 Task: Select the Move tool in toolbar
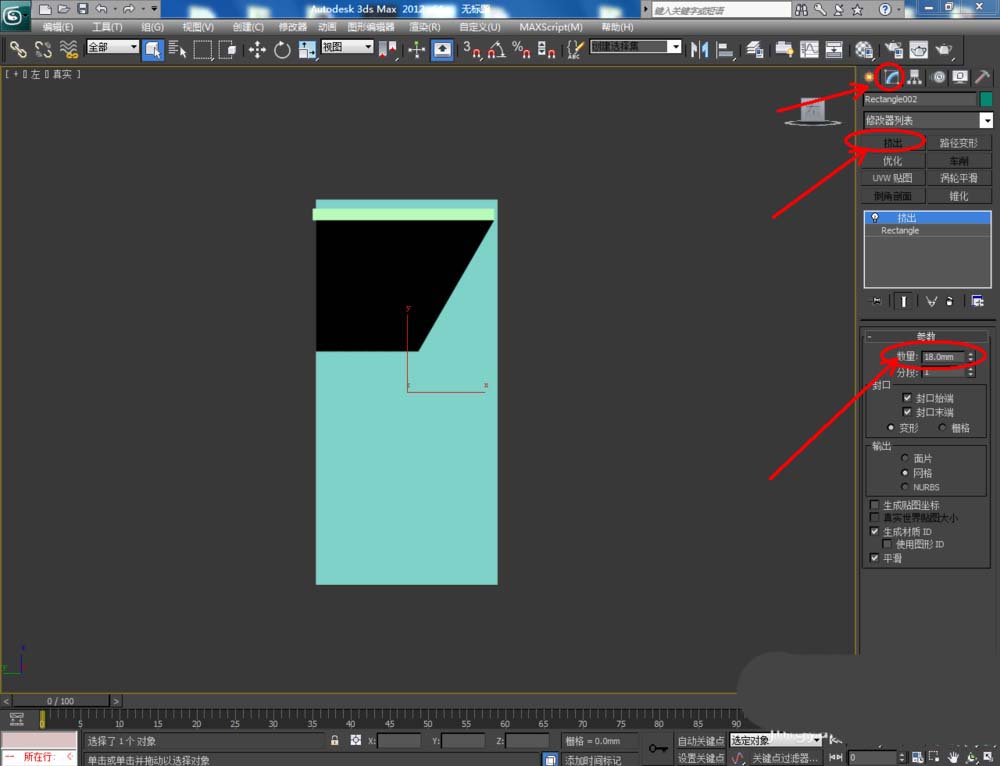tap(257, 49)
